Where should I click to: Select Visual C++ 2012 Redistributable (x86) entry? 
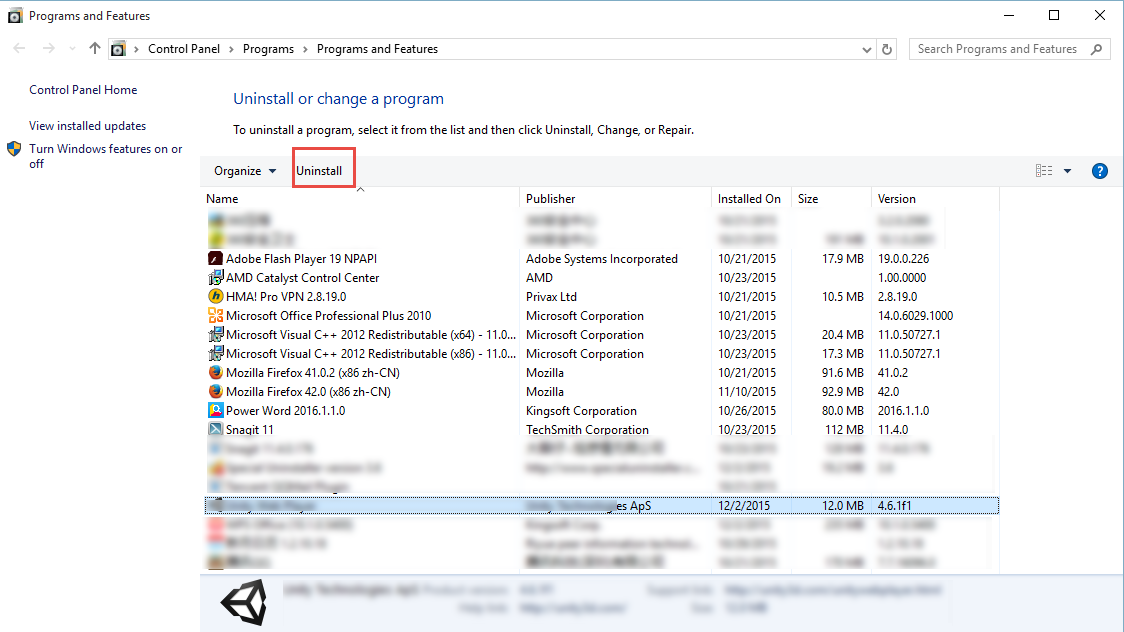coord(601,353)
